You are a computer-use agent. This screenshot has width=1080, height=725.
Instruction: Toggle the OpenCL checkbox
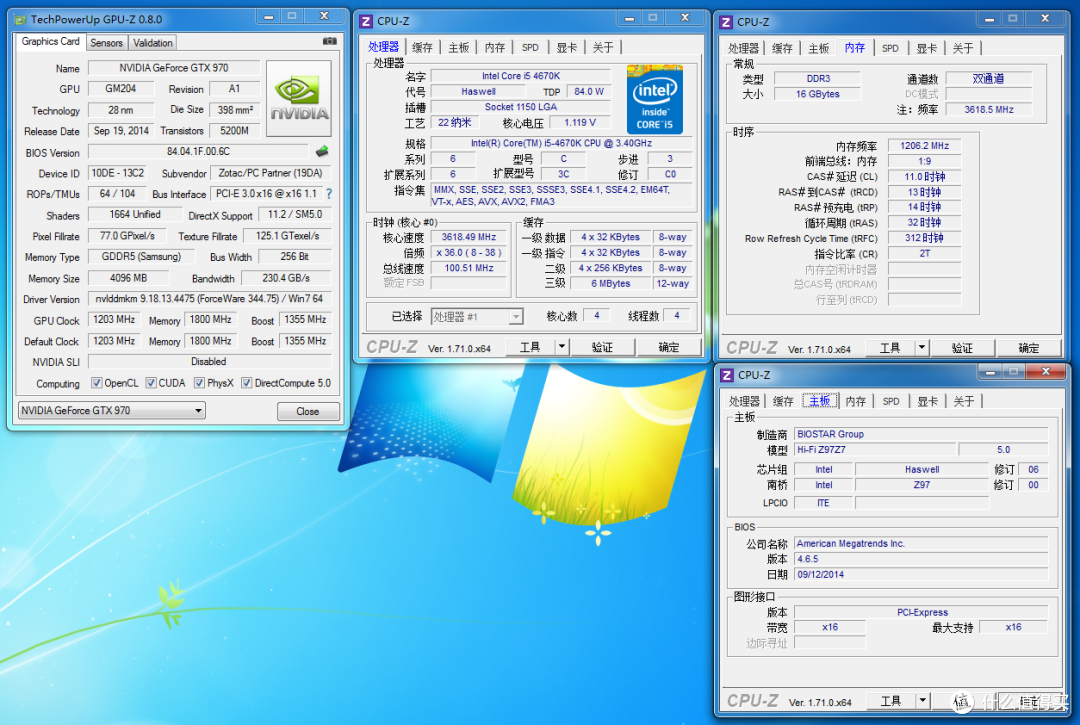point(97,383)
